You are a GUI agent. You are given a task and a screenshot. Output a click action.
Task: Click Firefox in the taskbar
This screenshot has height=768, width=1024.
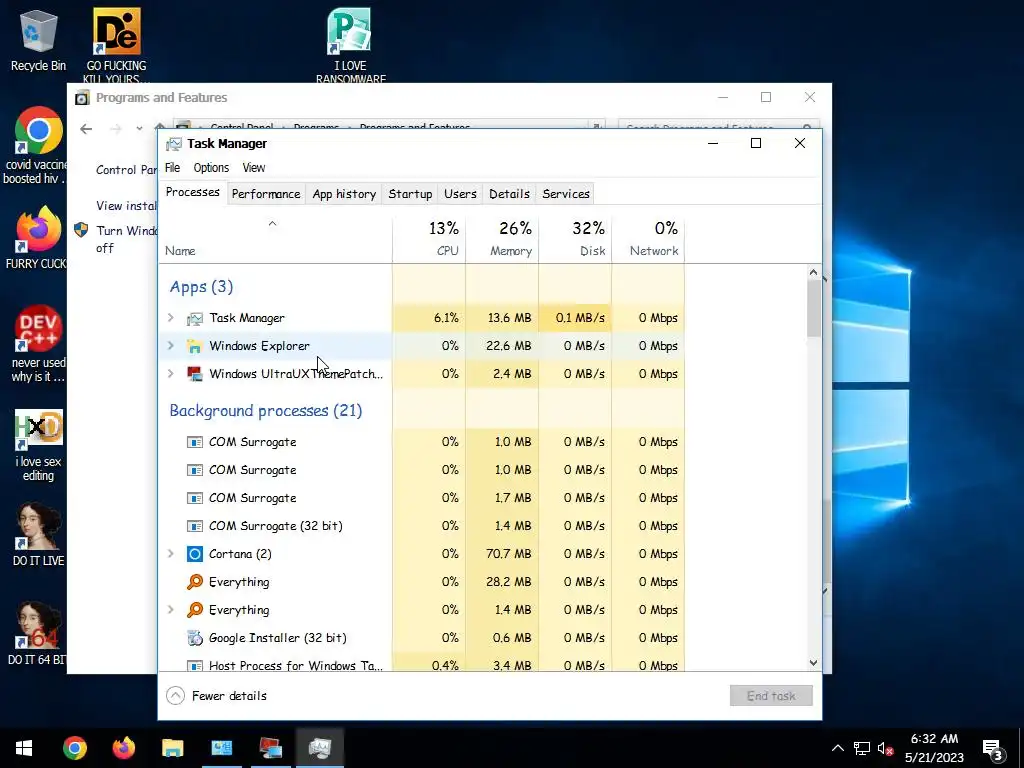click(x=123, y=748)
